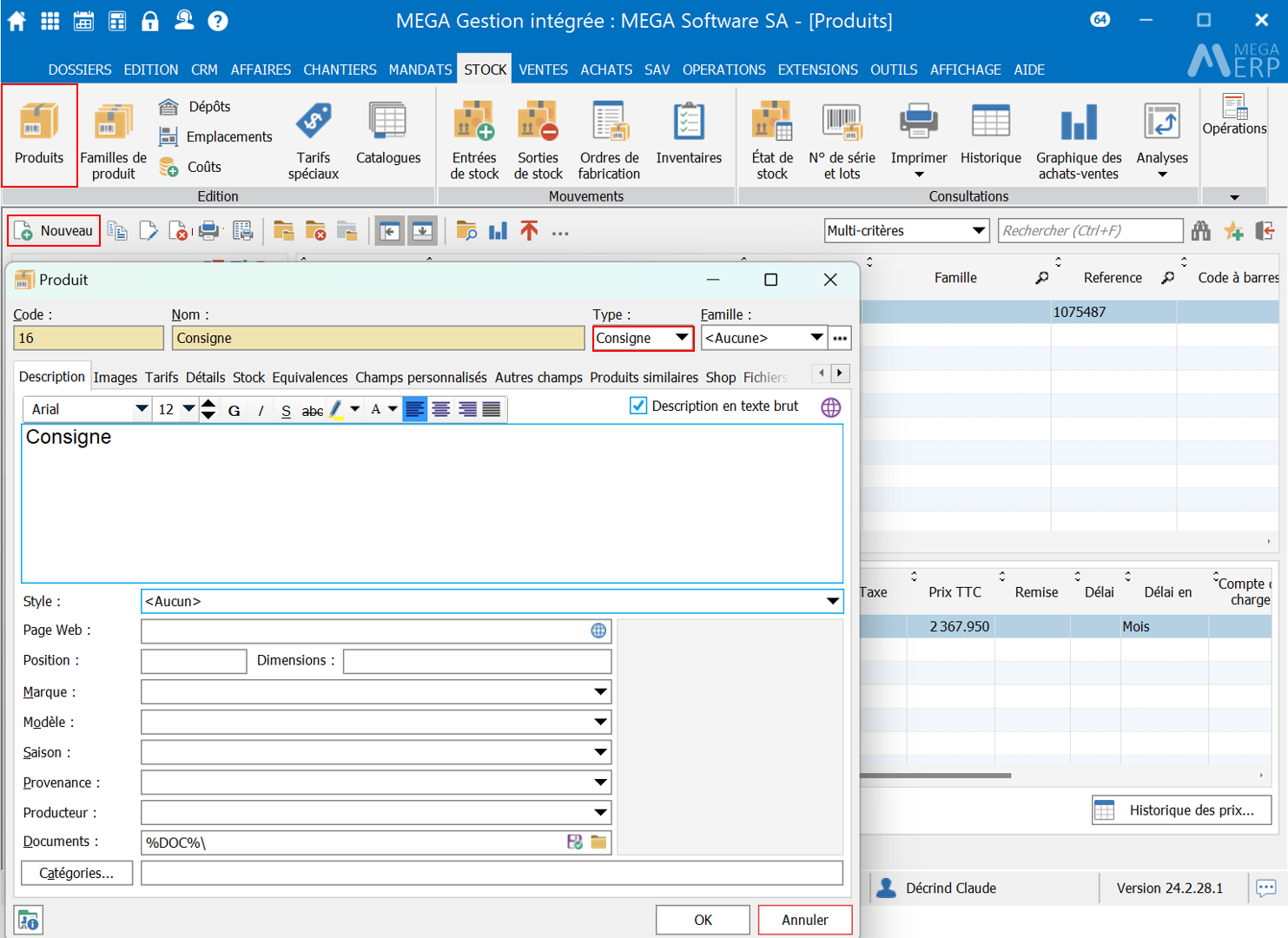This screenshot has width=1288, height=938.
Task: Open the VENTES menu
Action: (x=543, y=69)
